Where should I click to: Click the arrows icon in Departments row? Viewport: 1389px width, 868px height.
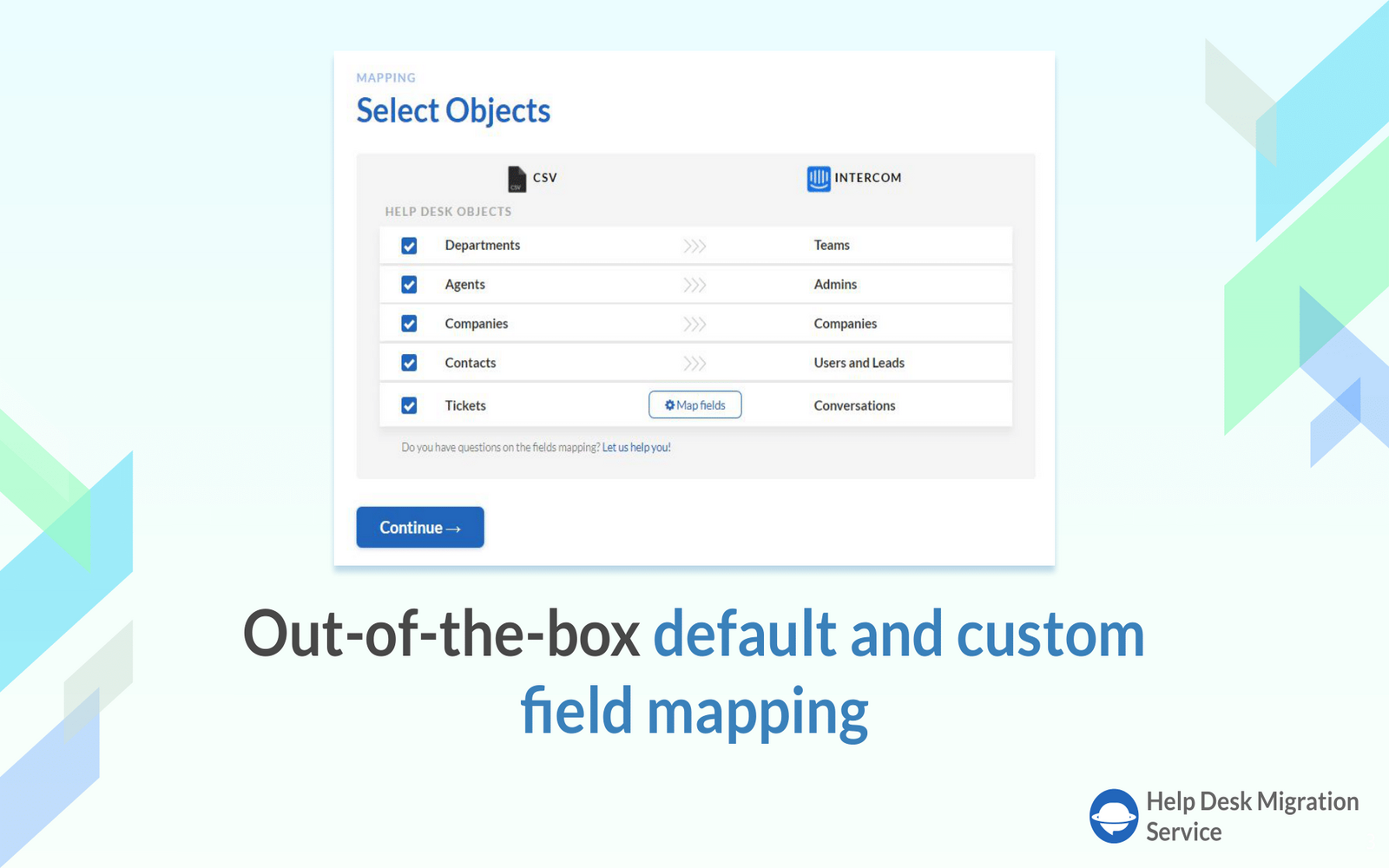pyautogui.click(x=694, y=247)
